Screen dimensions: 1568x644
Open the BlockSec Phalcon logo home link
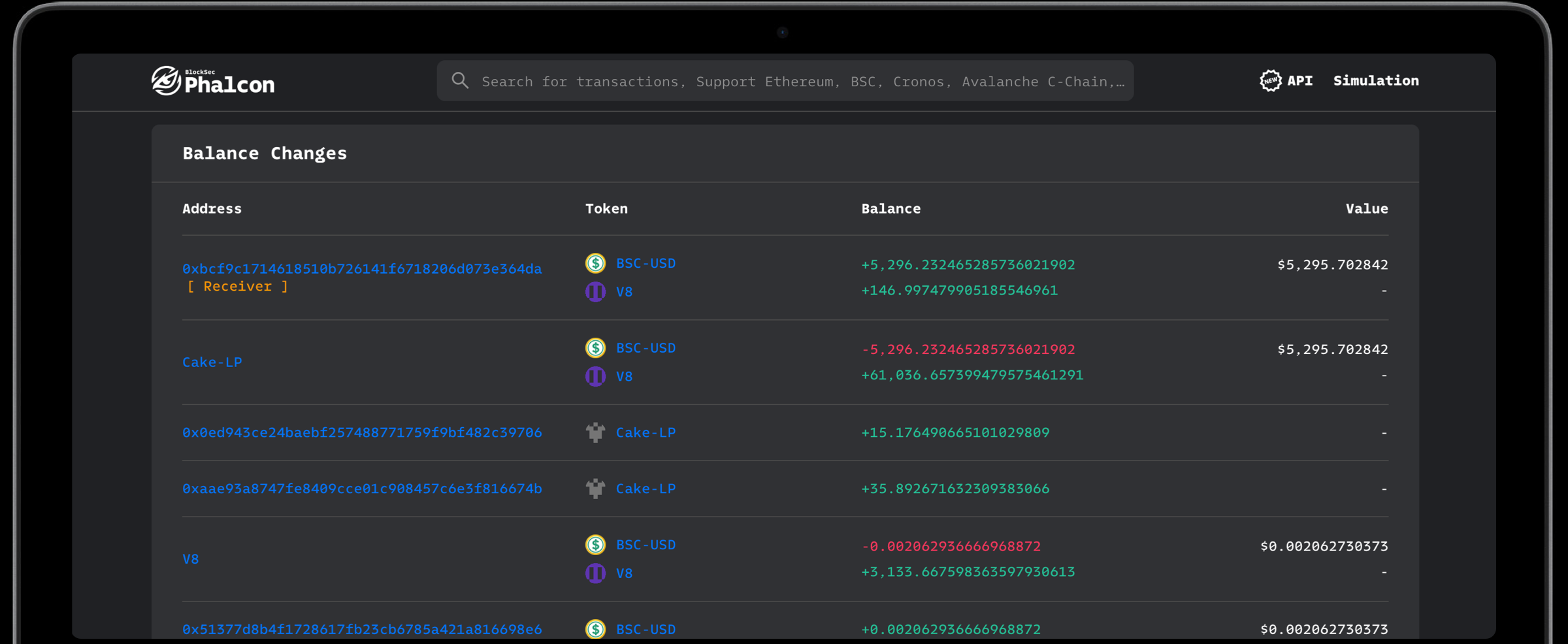click(x=213, y=81)
